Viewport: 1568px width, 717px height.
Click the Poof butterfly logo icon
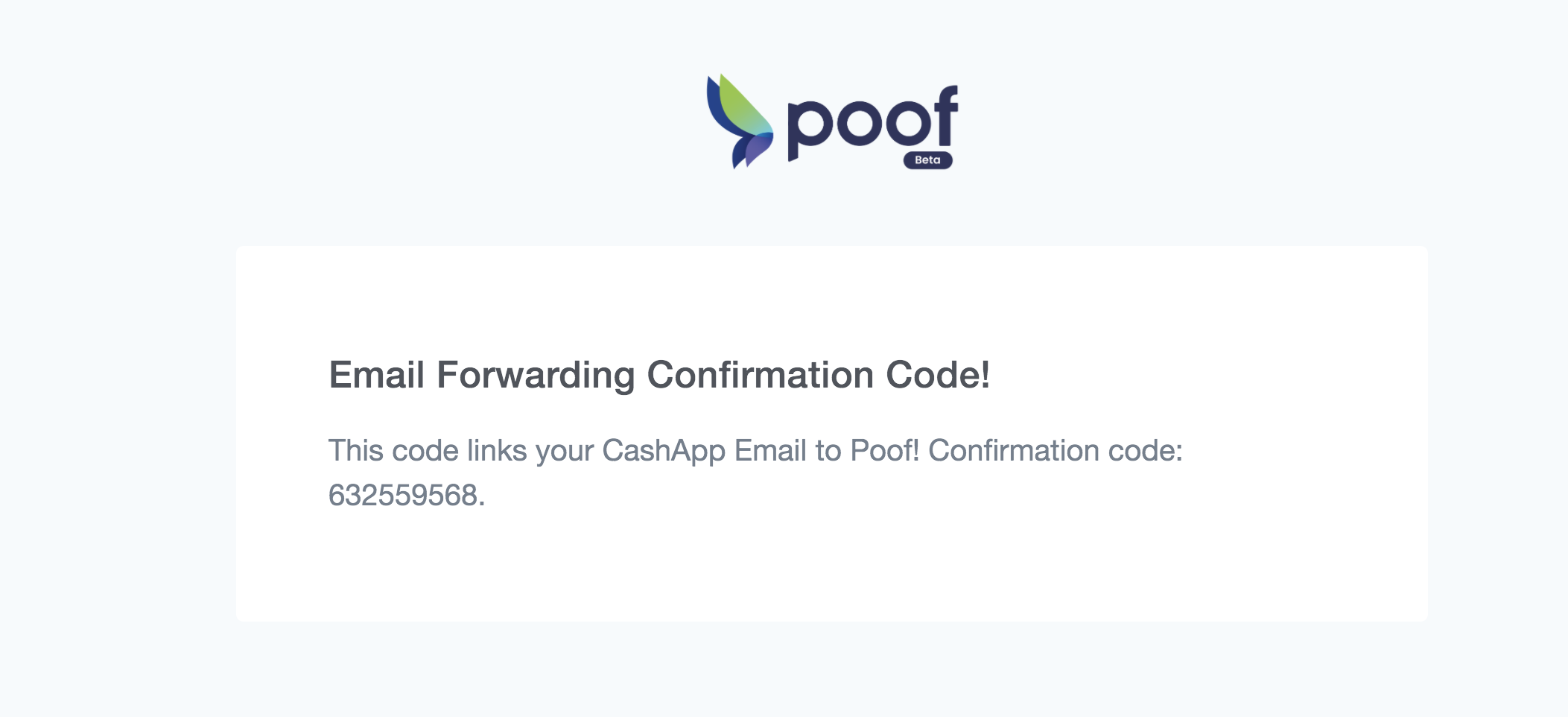(x=740, y=121)
